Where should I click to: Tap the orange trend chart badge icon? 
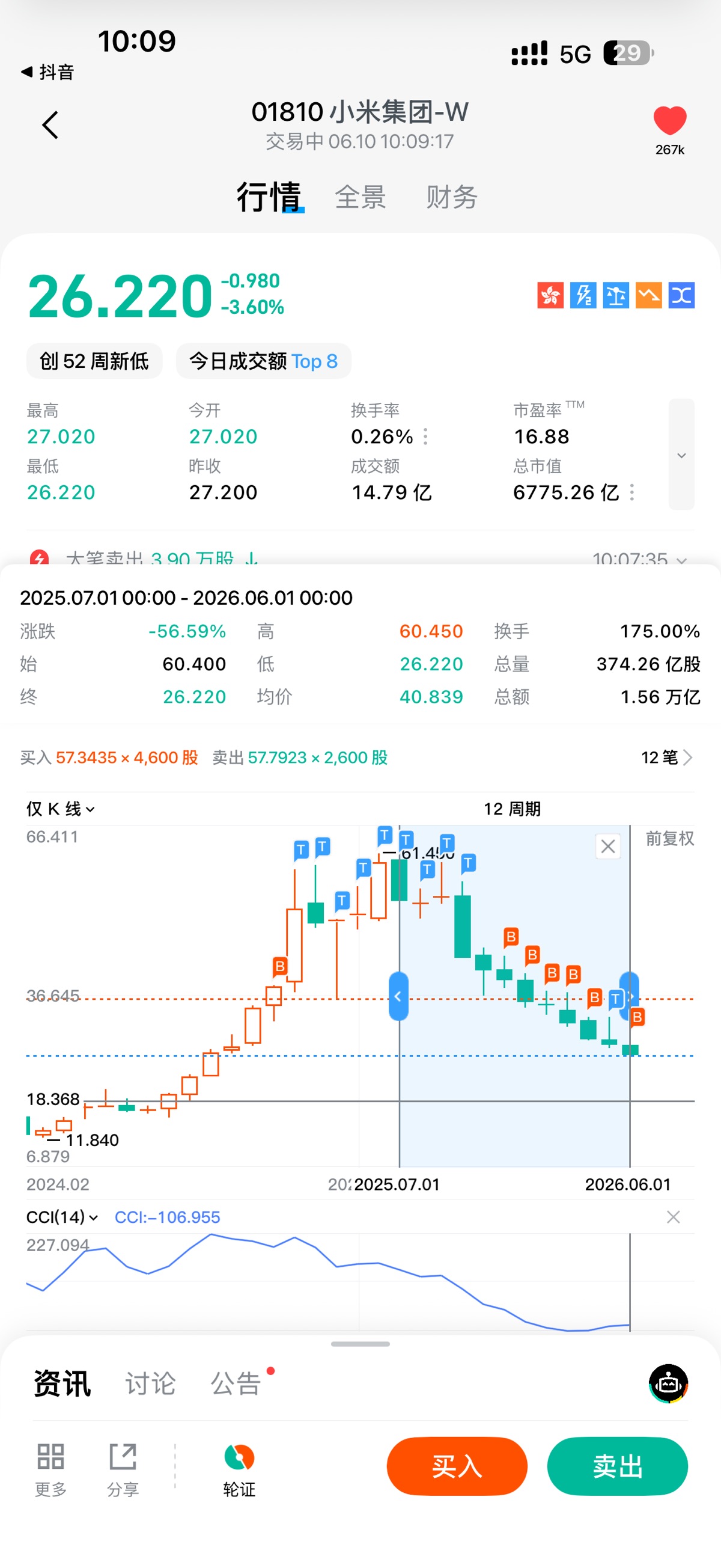click(x=648, y=295)
